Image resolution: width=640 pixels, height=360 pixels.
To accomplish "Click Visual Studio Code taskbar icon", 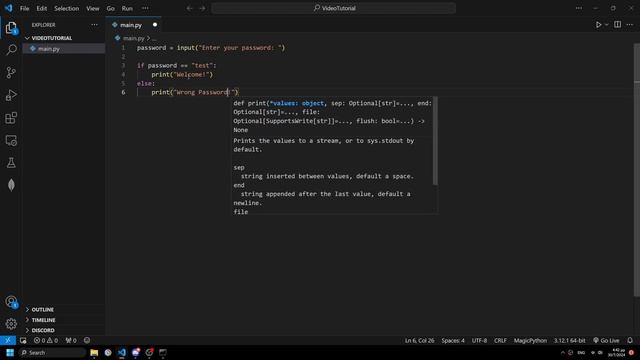I will 122,352.
